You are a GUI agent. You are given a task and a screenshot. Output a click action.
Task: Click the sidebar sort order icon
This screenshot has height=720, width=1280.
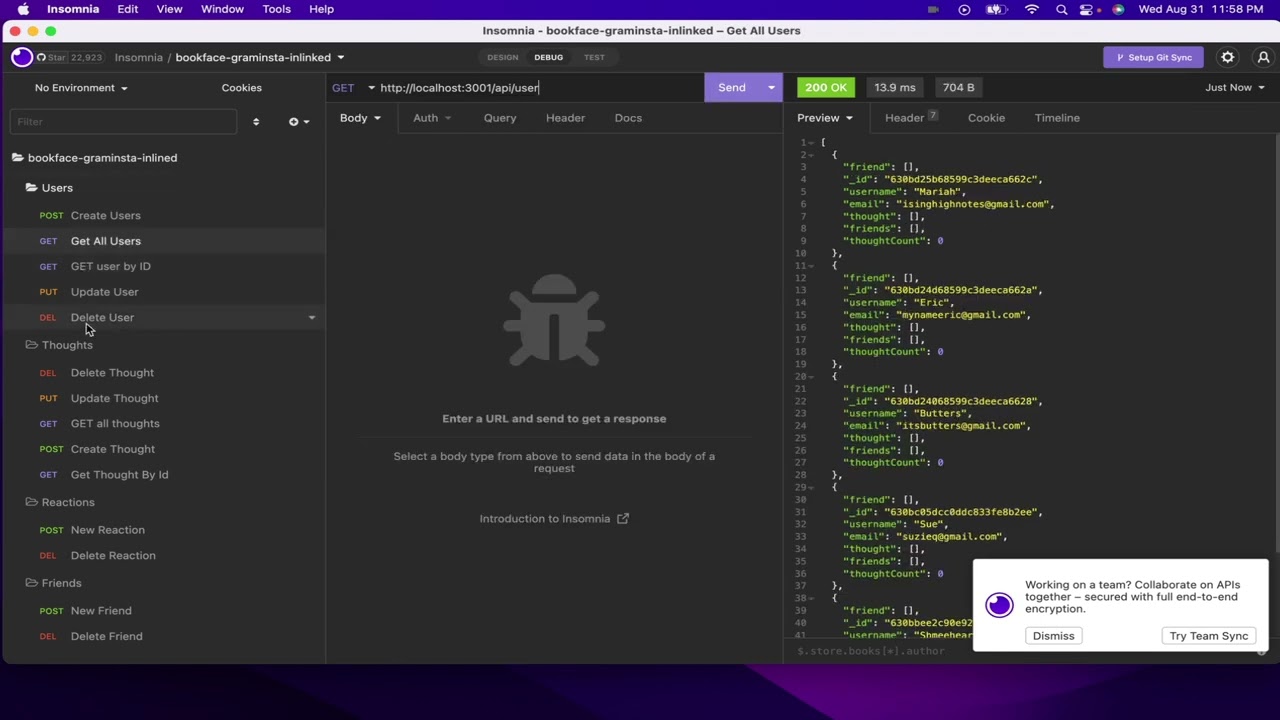tap(256, 122)
